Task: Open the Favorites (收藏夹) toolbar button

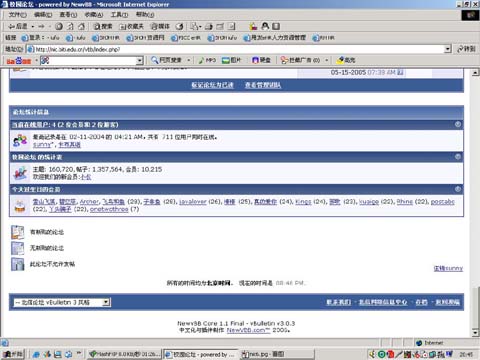Action: coord(132,26)
